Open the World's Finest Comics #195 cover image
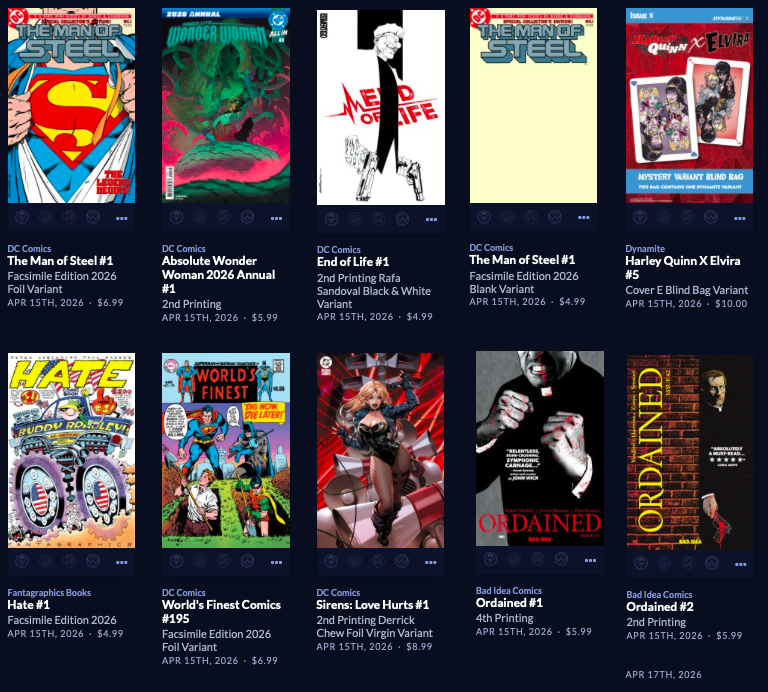 click(226, 450)
